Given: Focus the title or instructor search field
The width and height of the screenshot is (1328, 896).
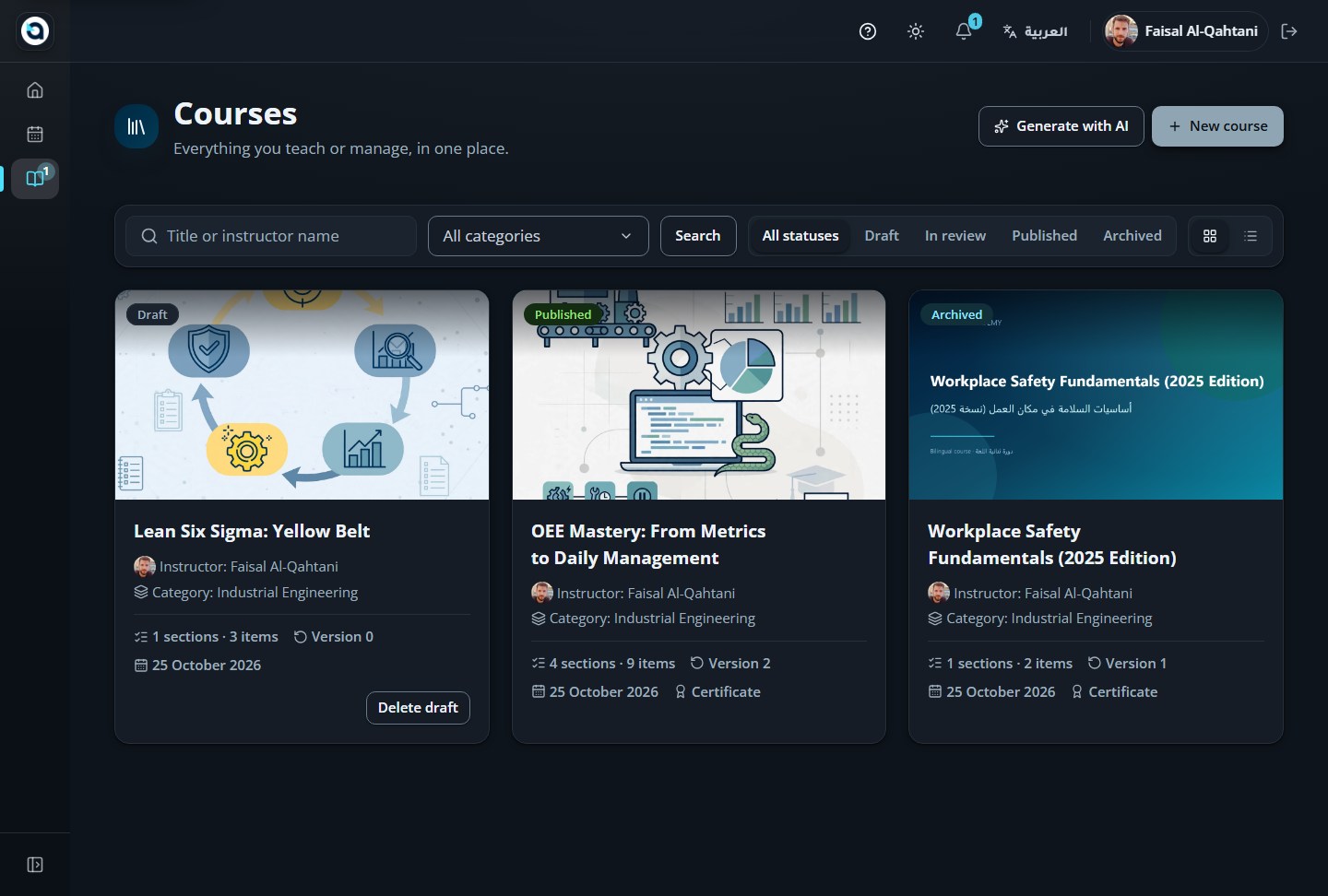Looking at the screenshot, I should [271, 236].
